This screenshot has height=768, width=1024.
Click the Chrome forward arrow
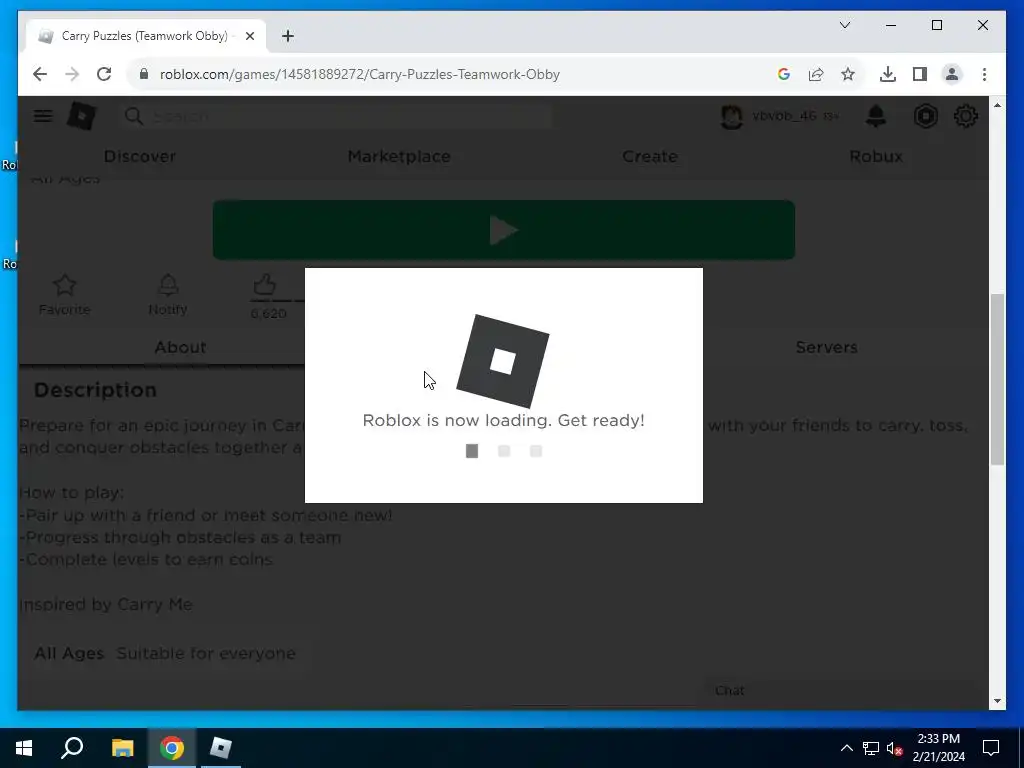[72, 74]
